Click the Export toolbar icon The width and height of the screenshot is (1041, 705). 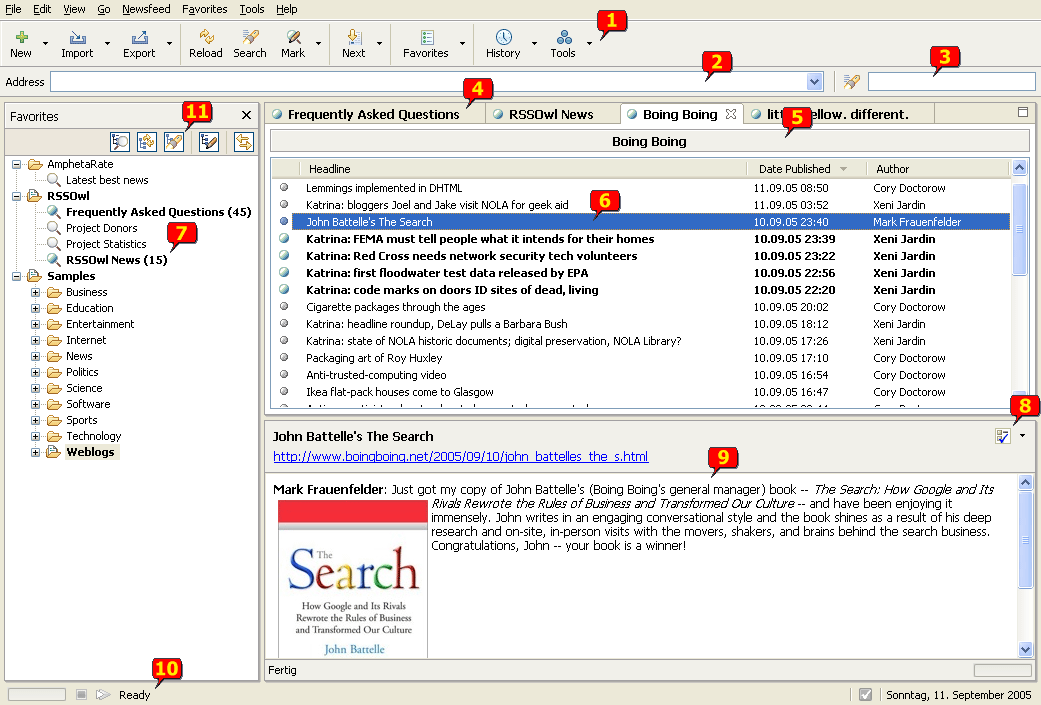tap(139, 37)
